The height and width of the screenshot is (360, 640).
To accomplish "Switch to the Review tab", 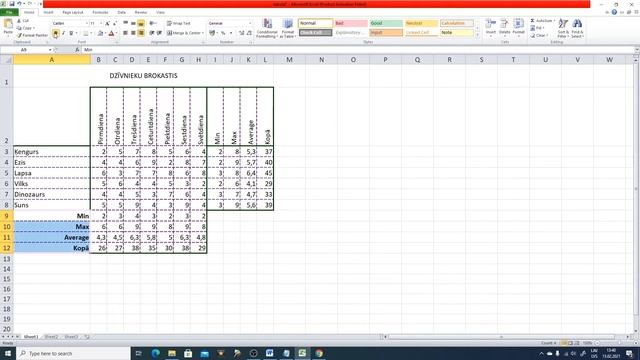I will click(141, 12).
